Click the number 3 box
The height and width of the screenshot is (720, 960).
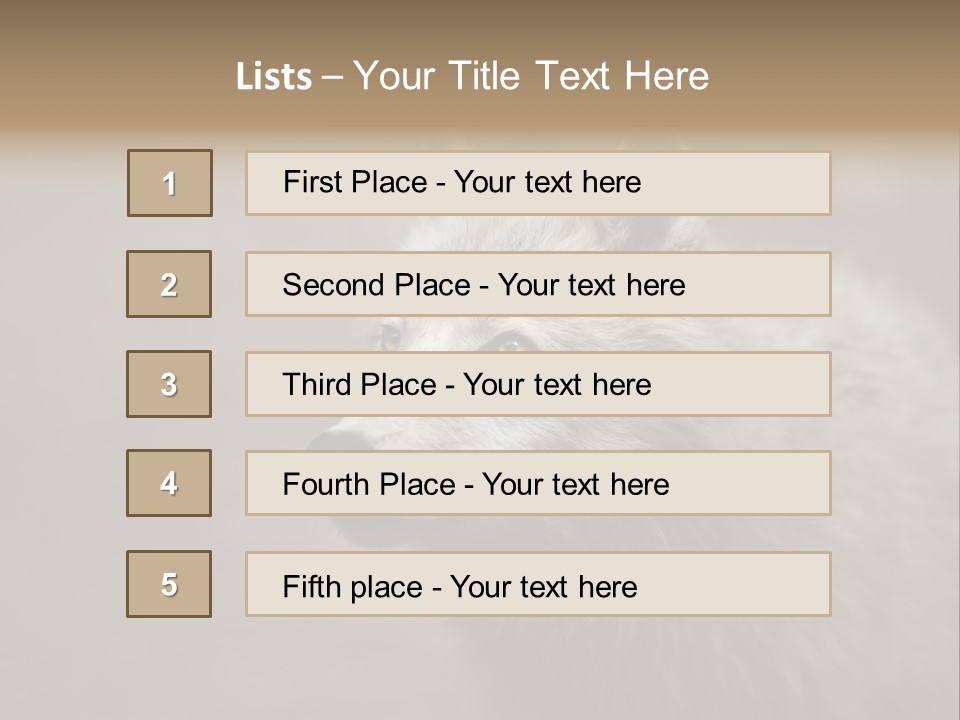pyautogui.click(x=169, y=384)
